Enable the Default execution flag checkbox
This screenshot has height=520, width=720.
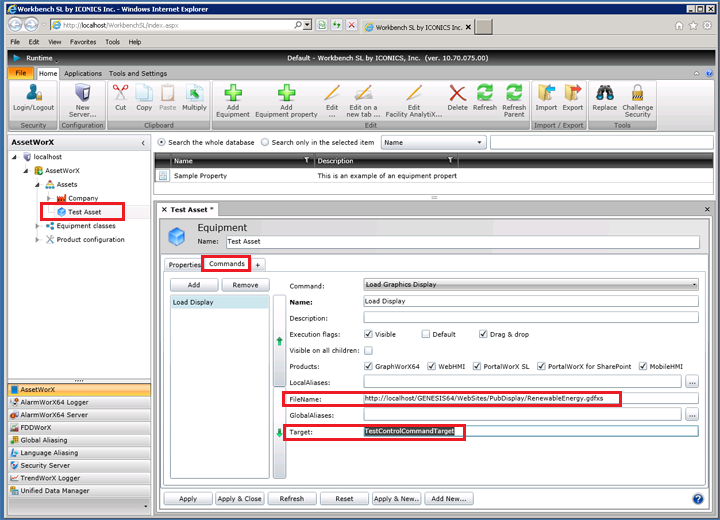point(426,334)
